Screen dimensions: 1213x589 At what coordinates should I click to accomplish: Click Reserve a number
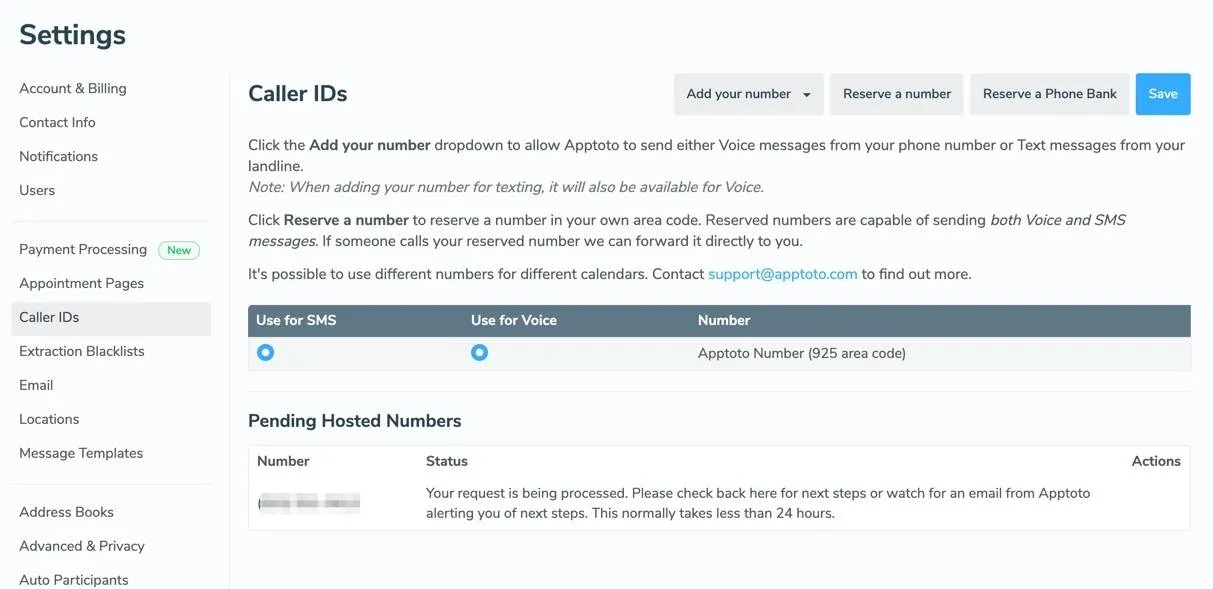[896, 93]
